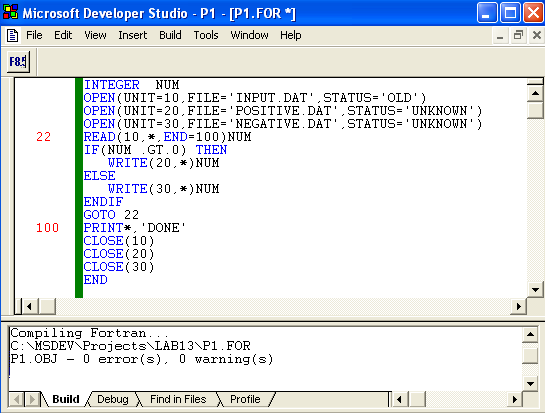Click the document icon beside File menu

pos(13,35)
